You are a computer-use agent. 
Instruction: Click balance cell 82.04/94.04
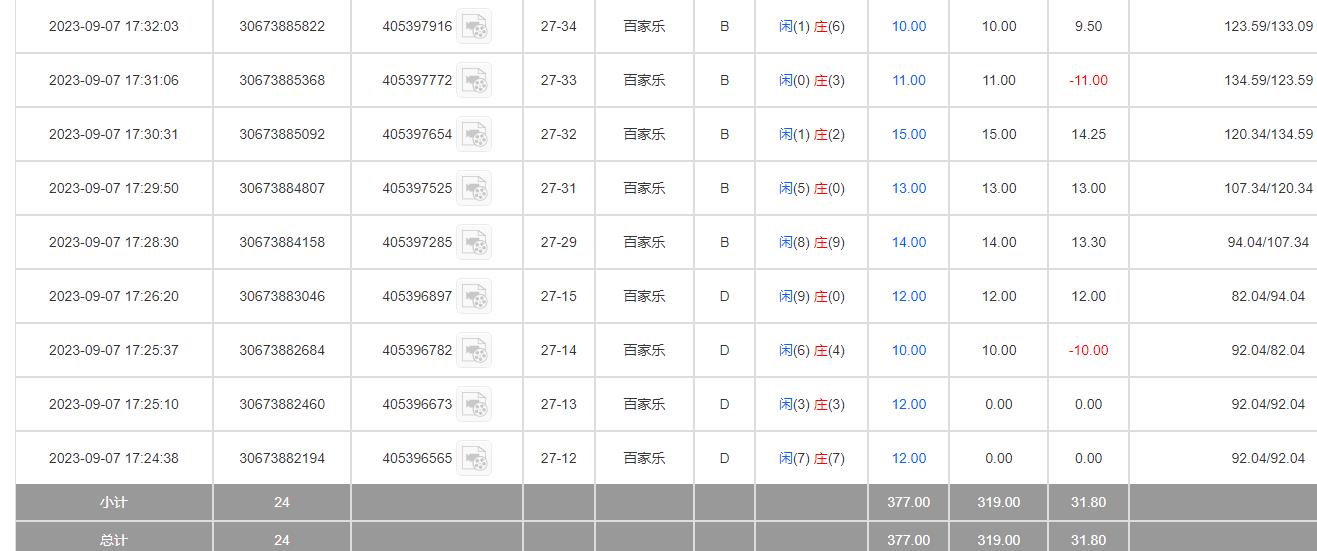[1268, 296]
